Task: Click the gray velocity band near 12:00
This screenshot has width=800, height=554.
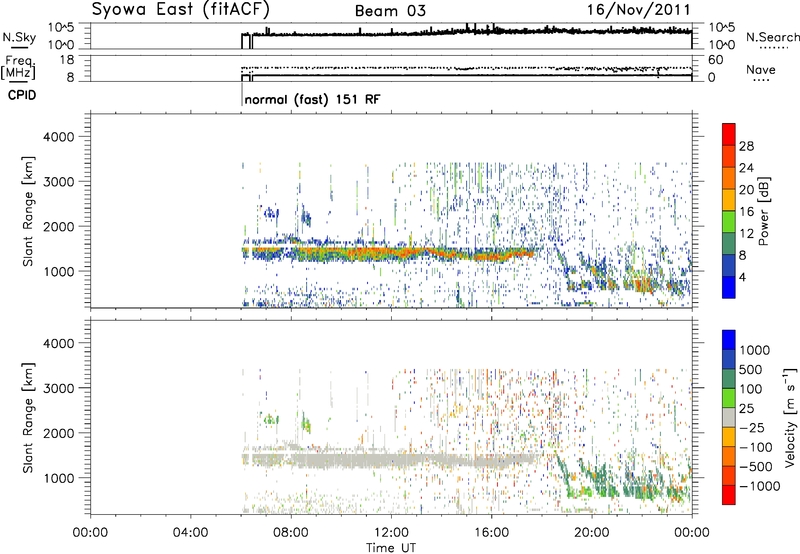Action: 391,459
